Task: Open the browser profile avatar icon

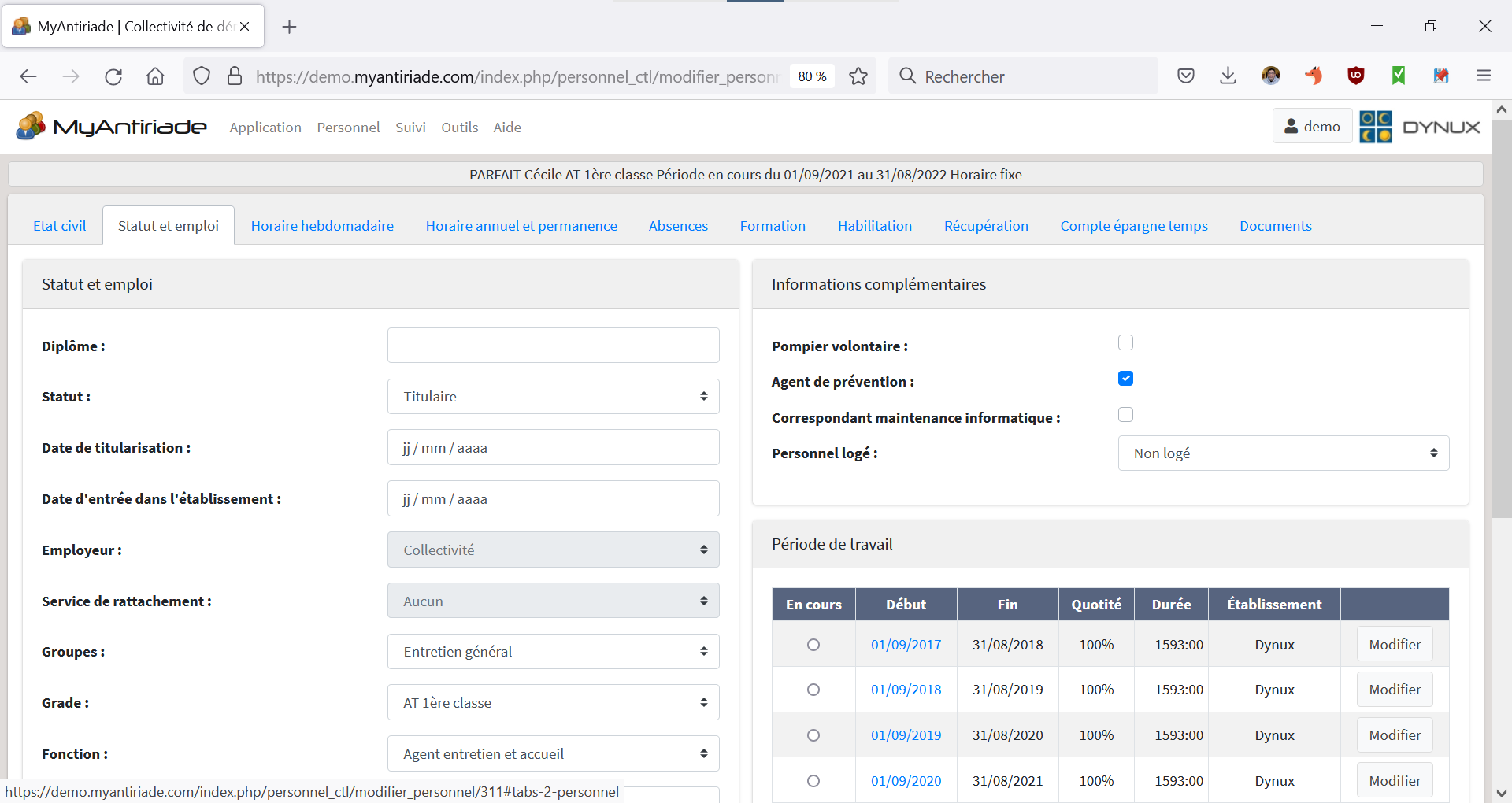Action: 1270,76
